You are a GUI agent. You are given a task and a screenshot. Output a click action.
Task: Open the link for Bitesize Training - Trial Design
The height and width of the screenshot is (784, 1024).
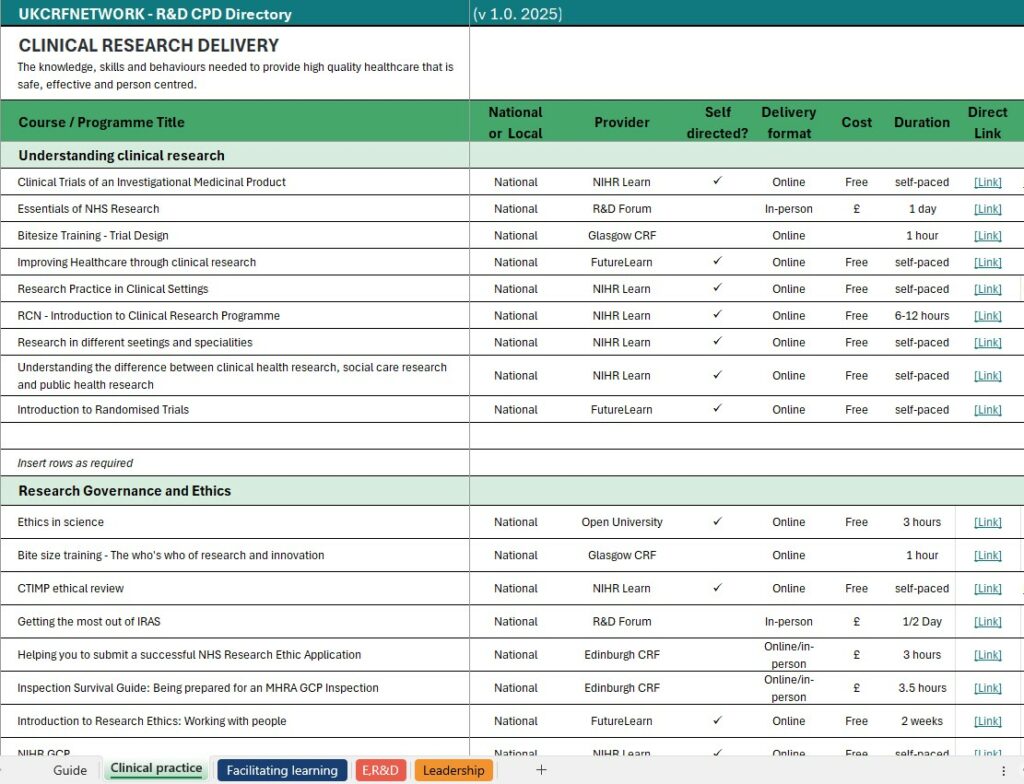(987, 236)
